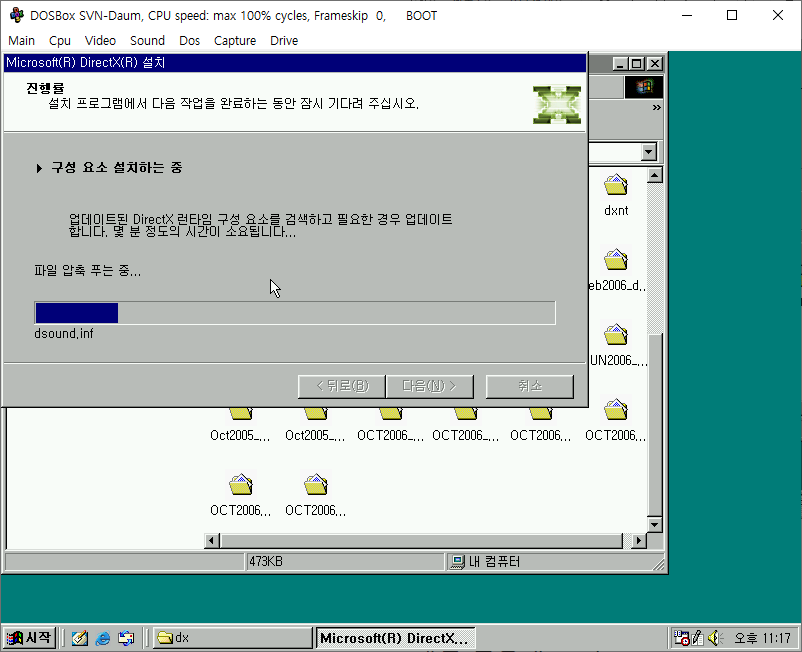Click the IME pen tray icon

tap(697, 638)
